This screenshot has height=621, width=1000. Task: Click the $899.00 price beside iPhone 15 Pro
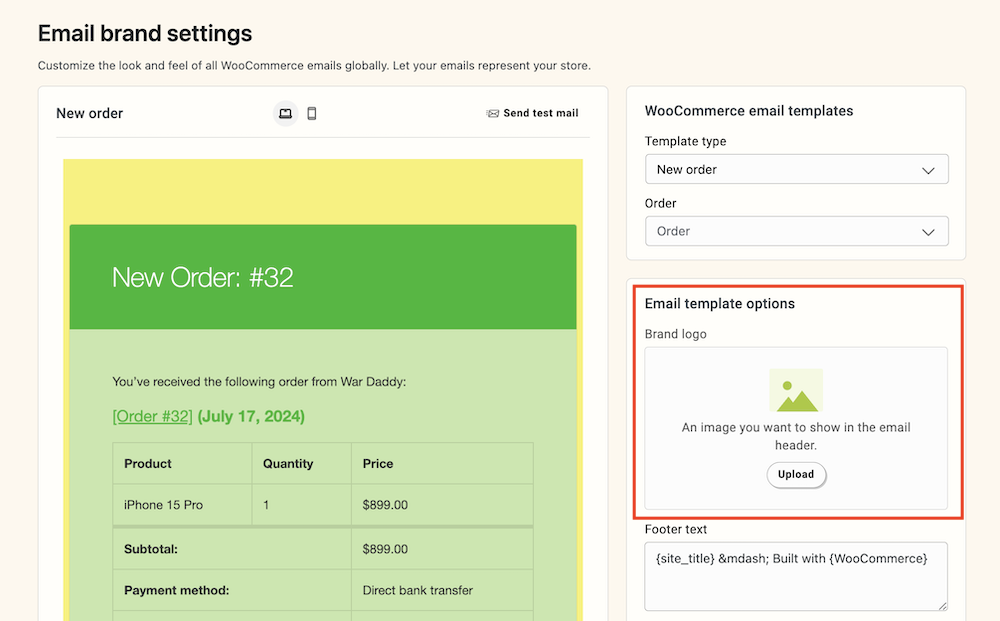pos(385,505)
